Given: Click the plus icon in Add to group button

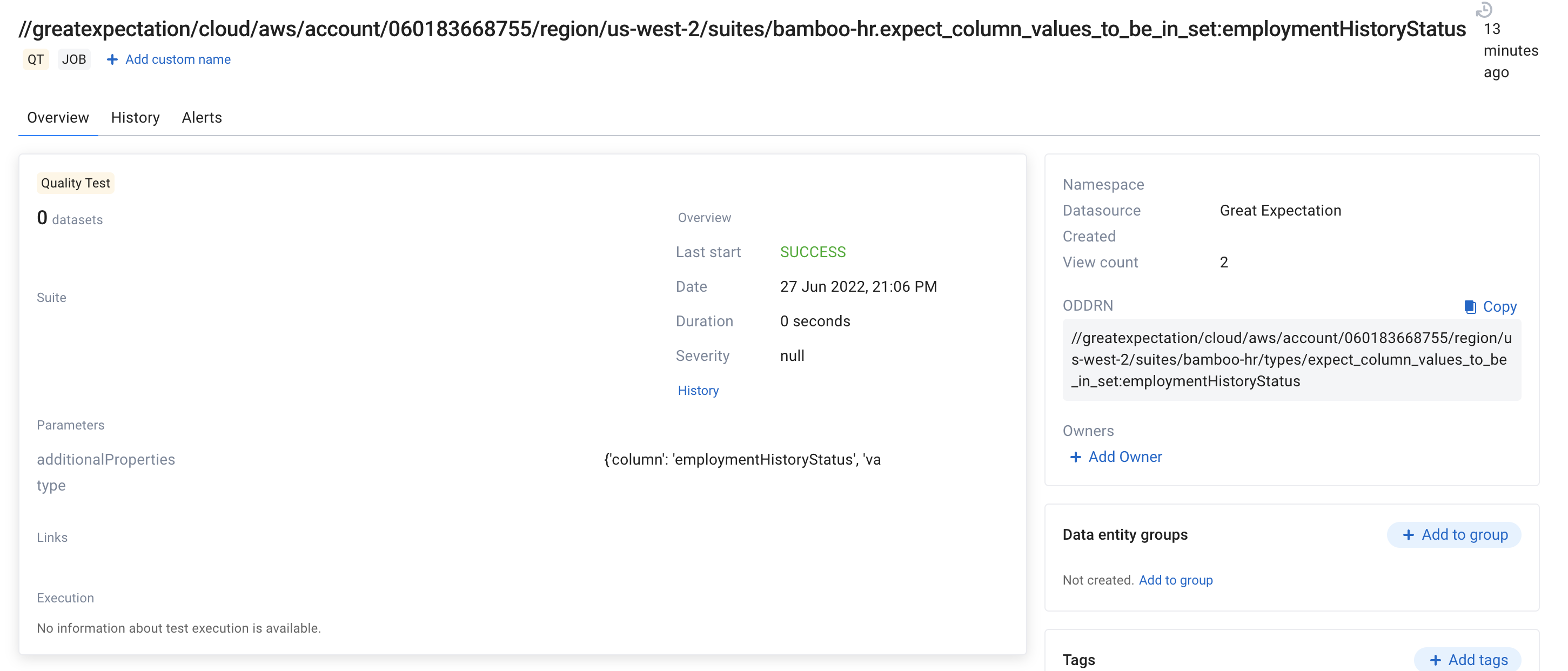Looking at the screenshot, I should pos(1409,535).
